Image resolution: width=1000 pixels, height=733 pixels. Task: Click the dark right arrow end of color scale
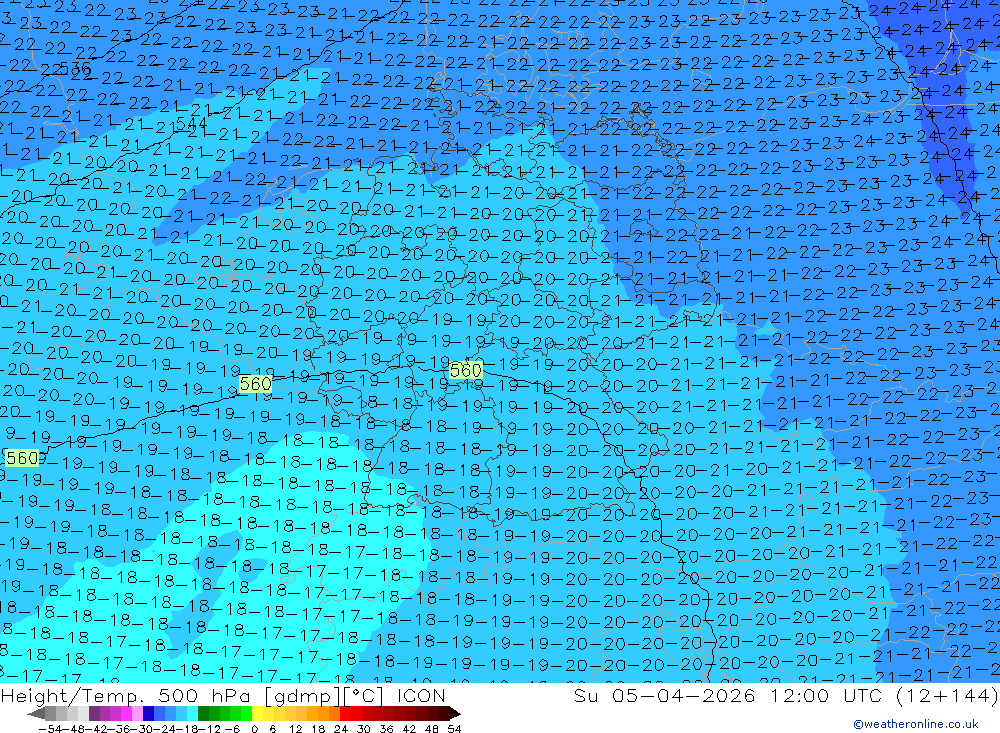454,713
